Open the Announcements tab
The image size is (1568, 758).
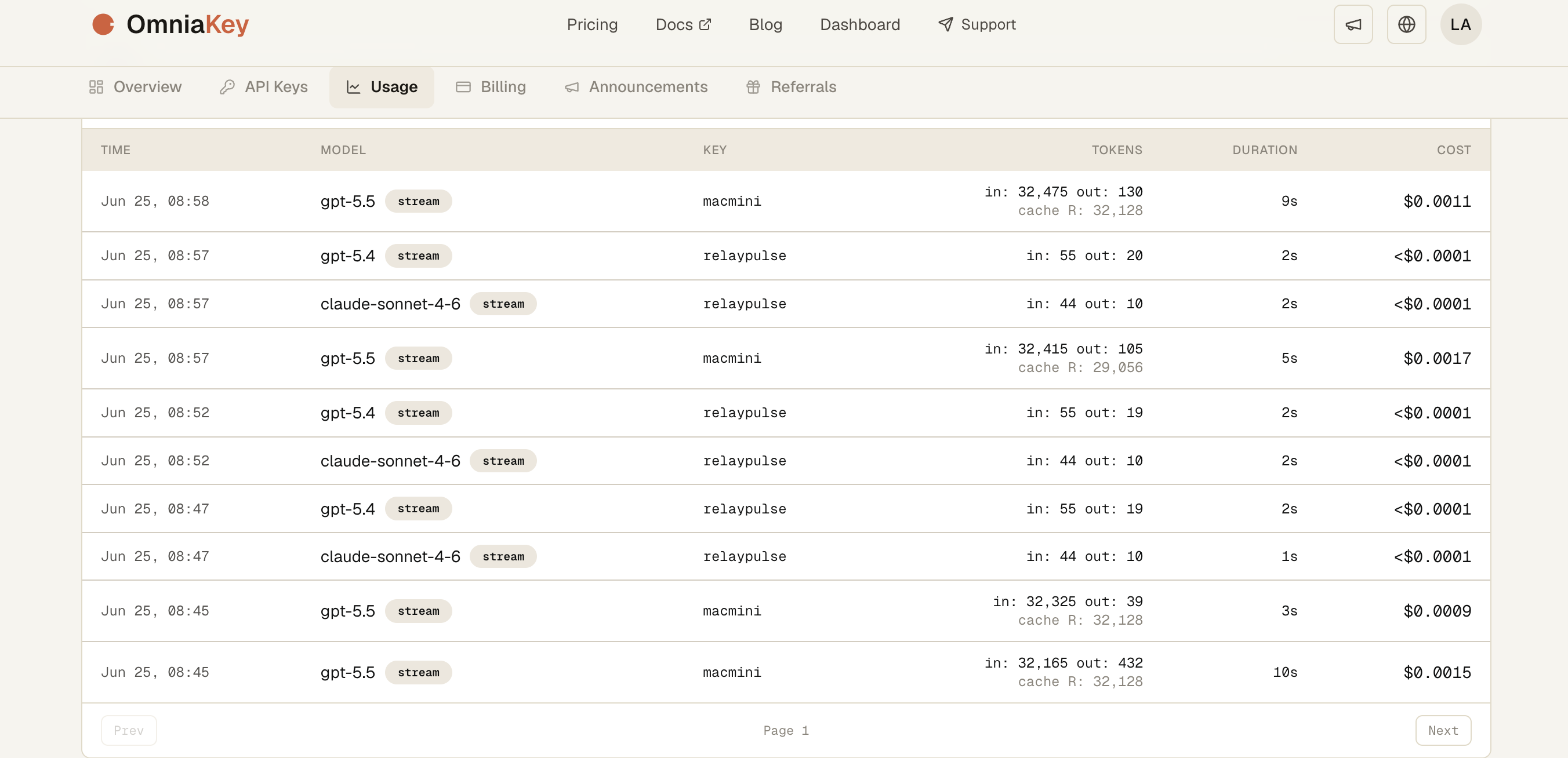(x=636, y=87)
